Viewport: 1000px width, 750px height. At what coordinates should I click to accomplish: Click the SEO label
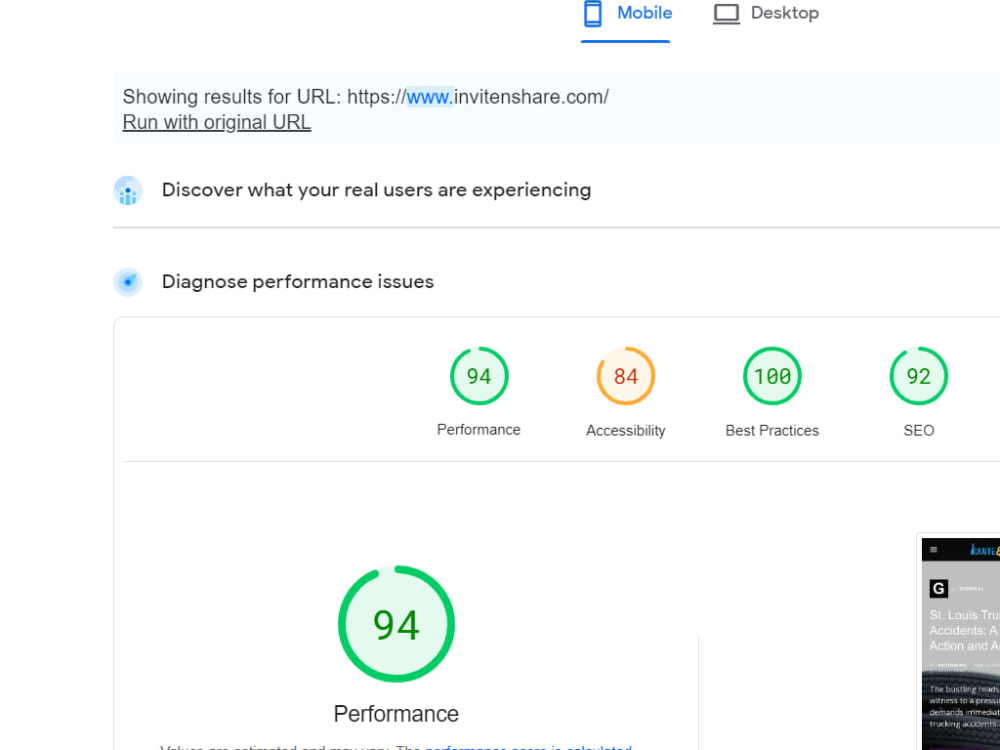coord(918,430)
